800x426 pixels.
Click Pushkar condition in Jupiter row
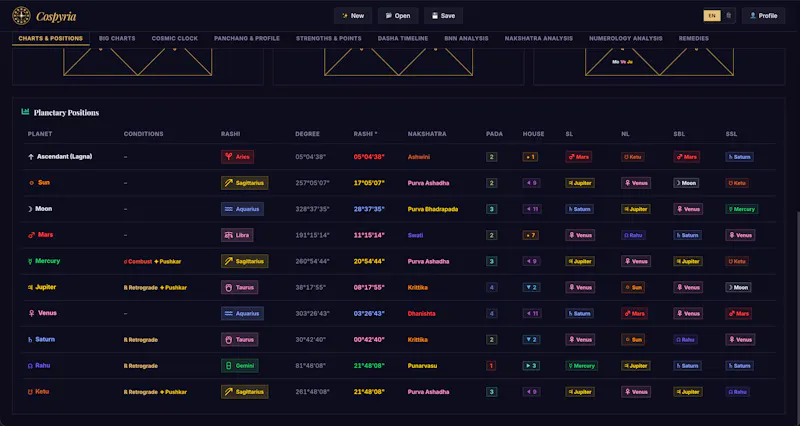coord(173,288)
